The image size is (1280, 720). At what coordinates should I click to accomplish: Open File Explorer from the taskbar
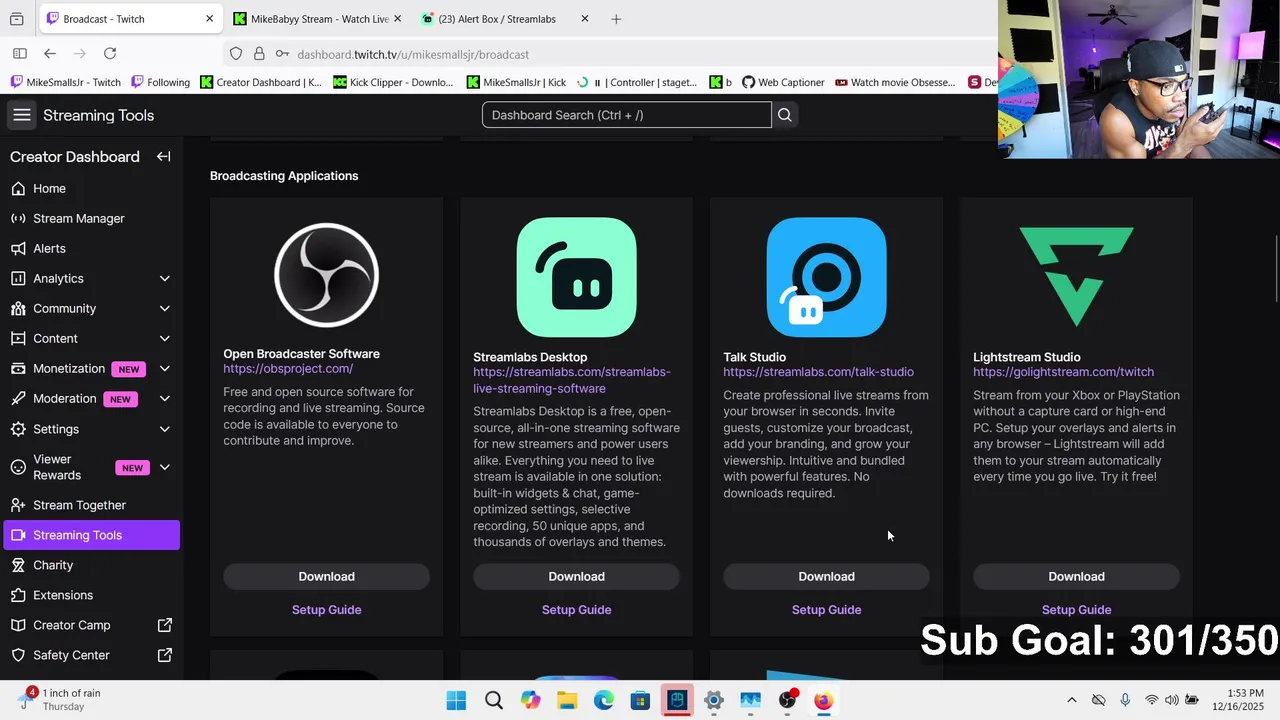(x=567, y=701)
